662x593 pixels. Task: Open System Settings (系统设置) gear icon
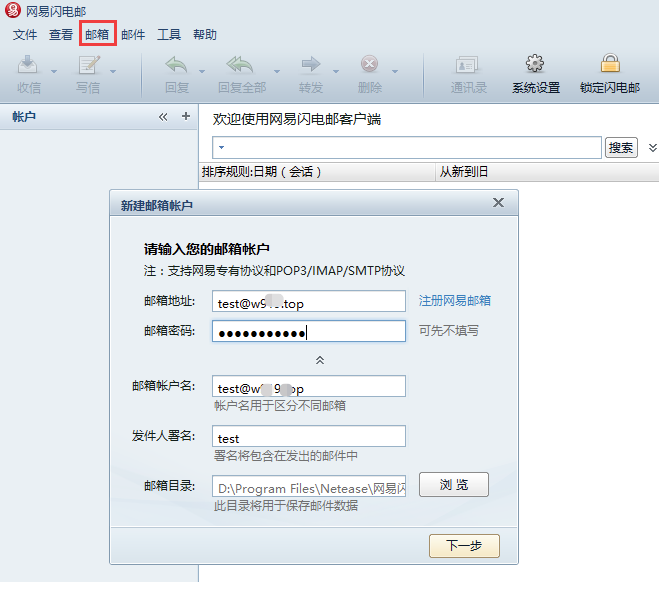535,64
